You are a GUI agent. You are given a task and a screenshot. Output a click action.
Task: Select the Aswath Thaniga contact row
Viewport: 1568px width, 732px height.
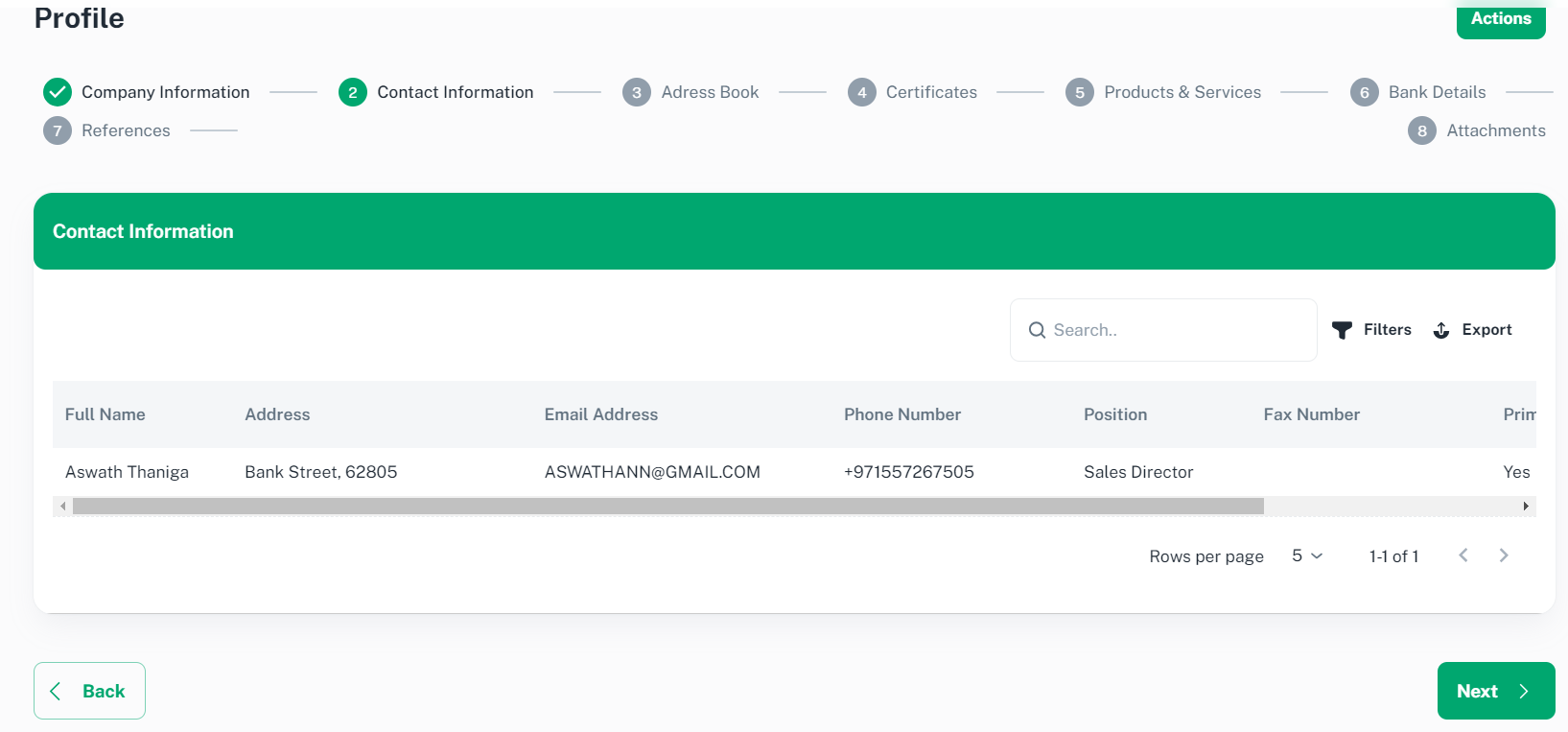click(x=127, y=472)
